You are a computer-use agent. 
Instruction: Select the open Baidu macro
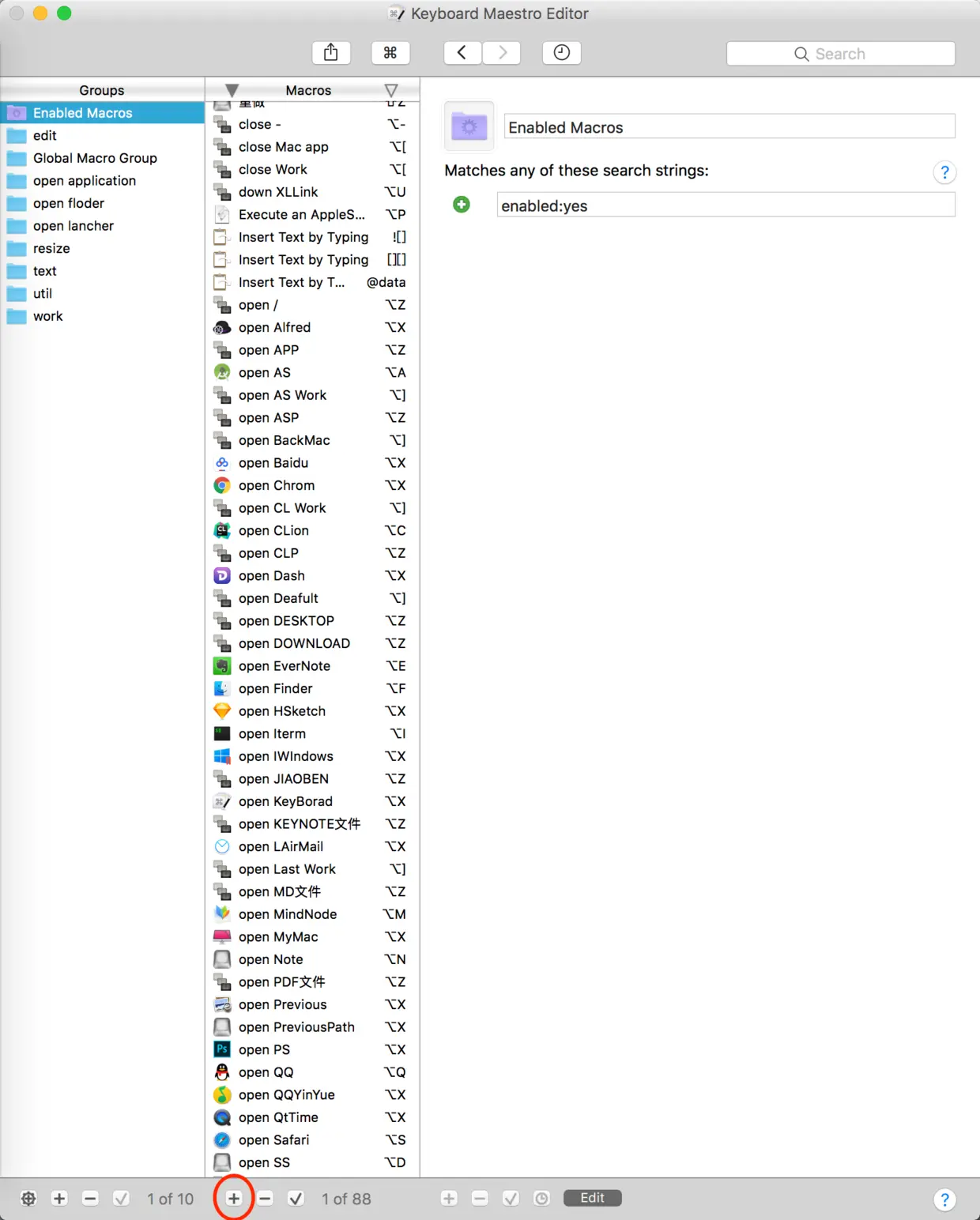[x=312, y=463]
